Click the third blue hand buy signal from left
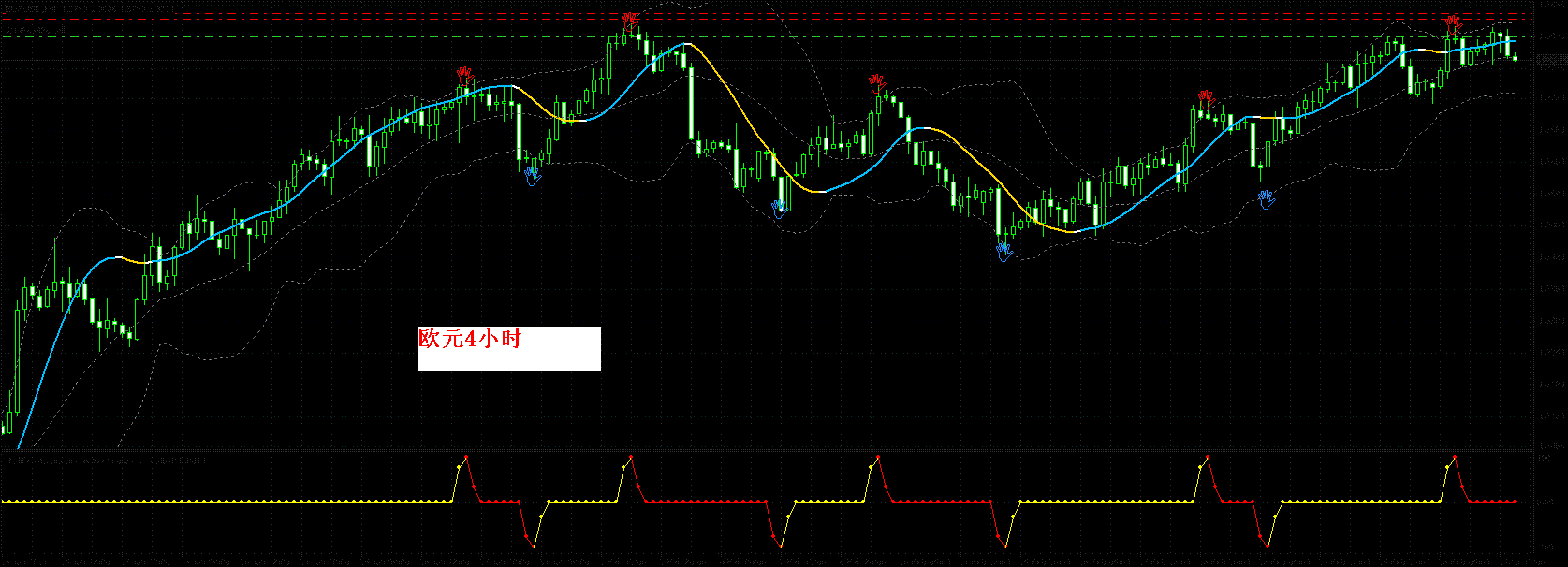The image size is (1568, 567). point(1004,251)
